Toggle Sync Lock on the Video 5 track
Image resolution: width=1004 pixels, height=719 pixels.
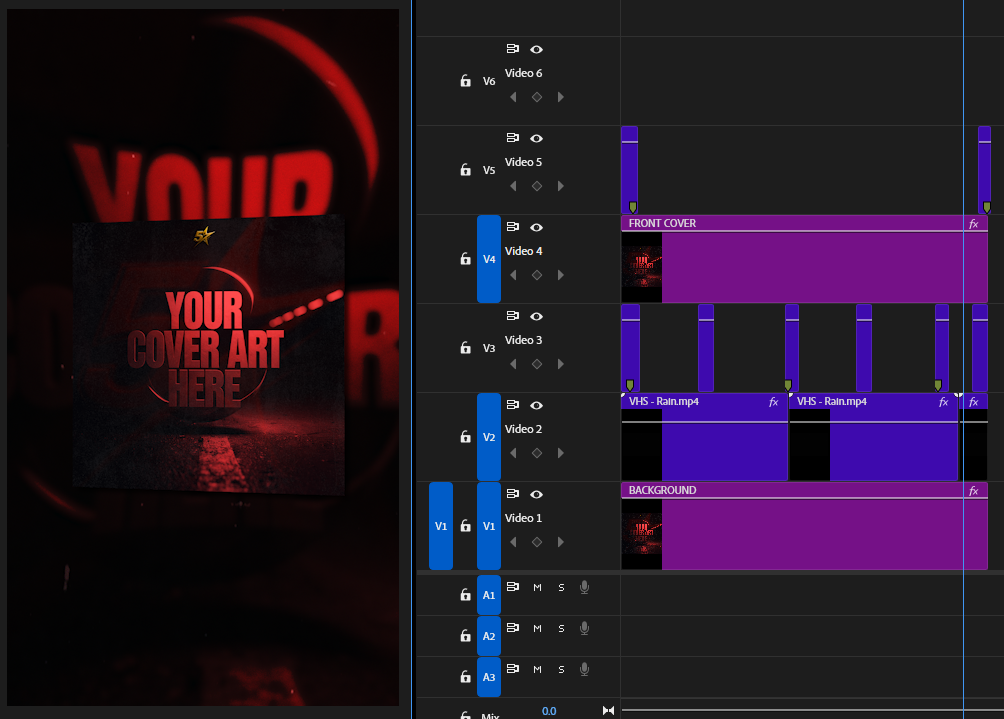point(513,138)
